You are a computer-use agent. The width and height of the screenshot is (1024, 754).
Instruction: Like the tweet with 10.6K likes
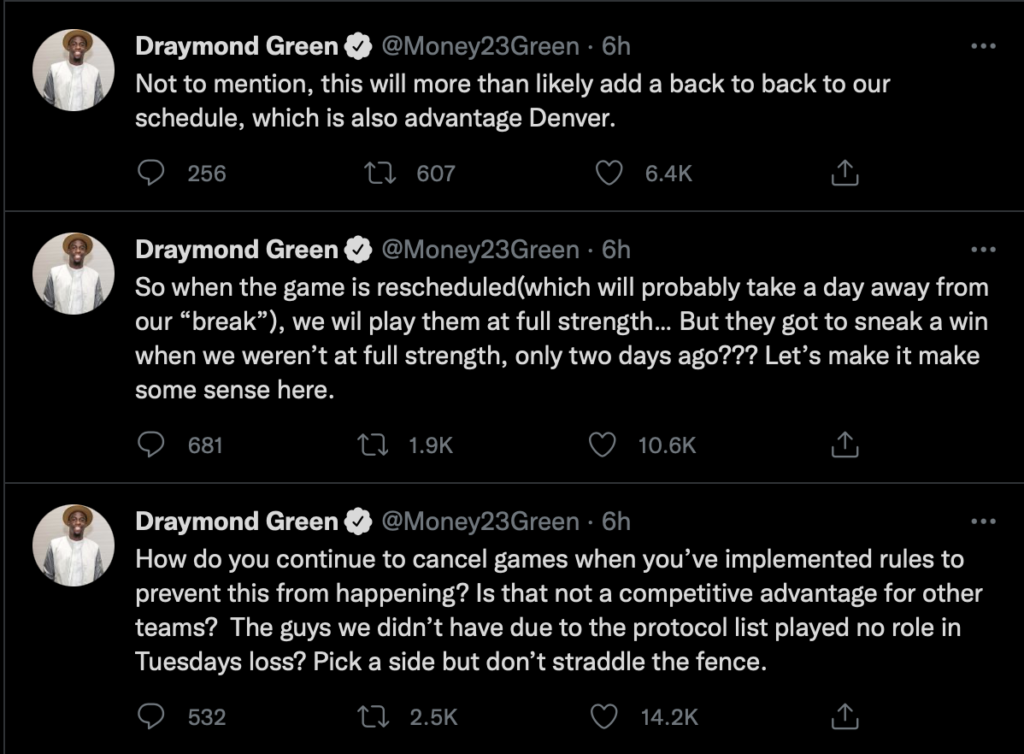[x=602, y=445]
